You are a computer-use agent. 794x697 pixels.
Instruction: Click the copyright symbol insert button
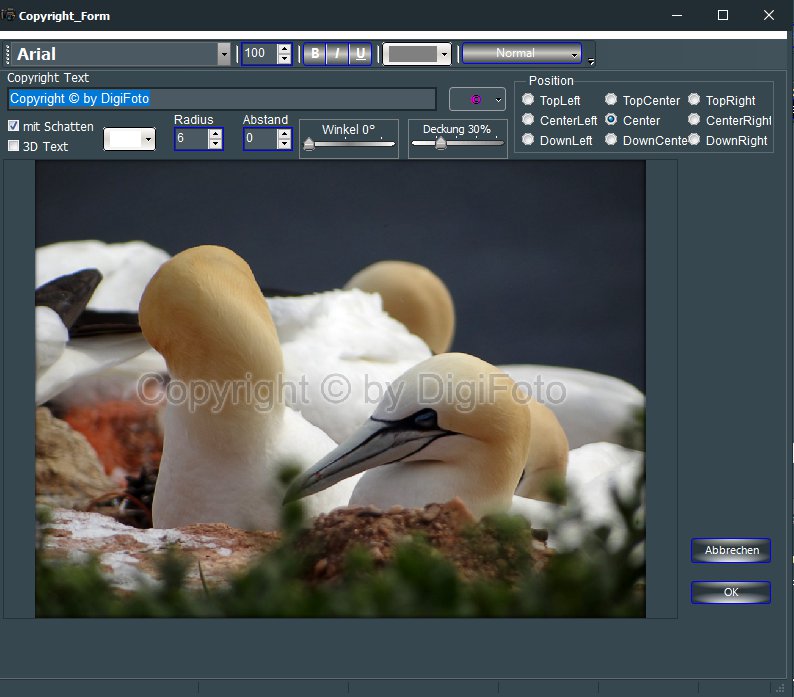[x=477, y=99]
